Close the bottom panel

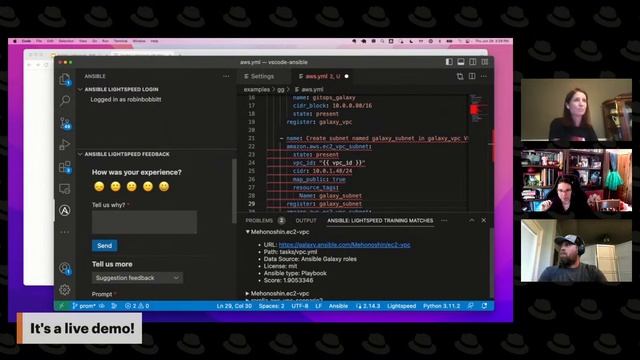484,220
